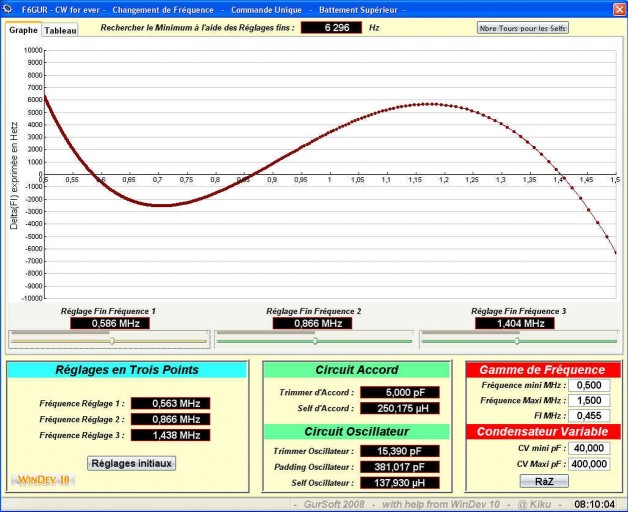Click the minimum search Hz value at top
This screenshot has width=628, height=512.
(x=332, y=28)
